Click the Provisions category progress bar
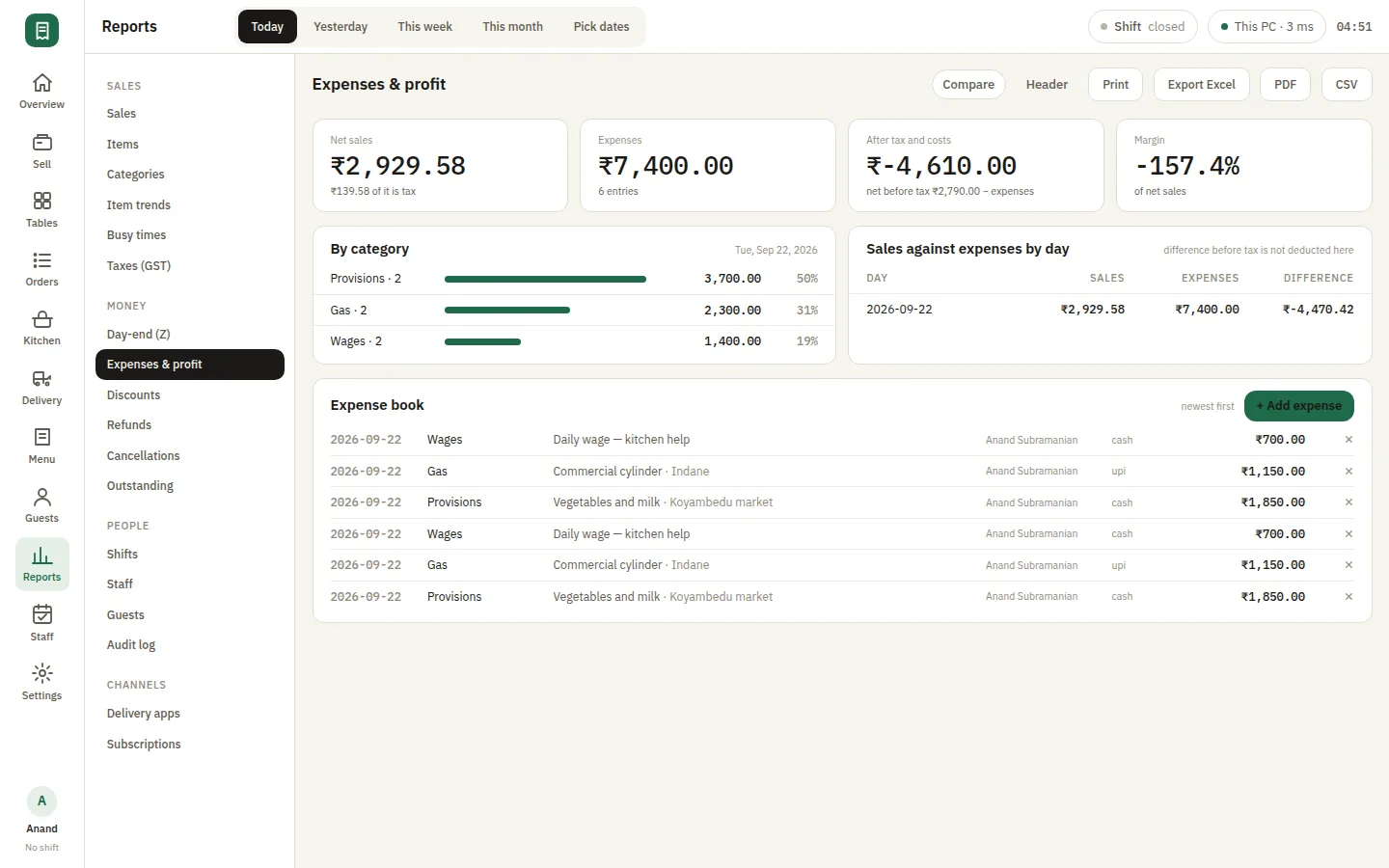Image resolution: width=1389 pixels, height=868 pixels. [x=545, y=279]
